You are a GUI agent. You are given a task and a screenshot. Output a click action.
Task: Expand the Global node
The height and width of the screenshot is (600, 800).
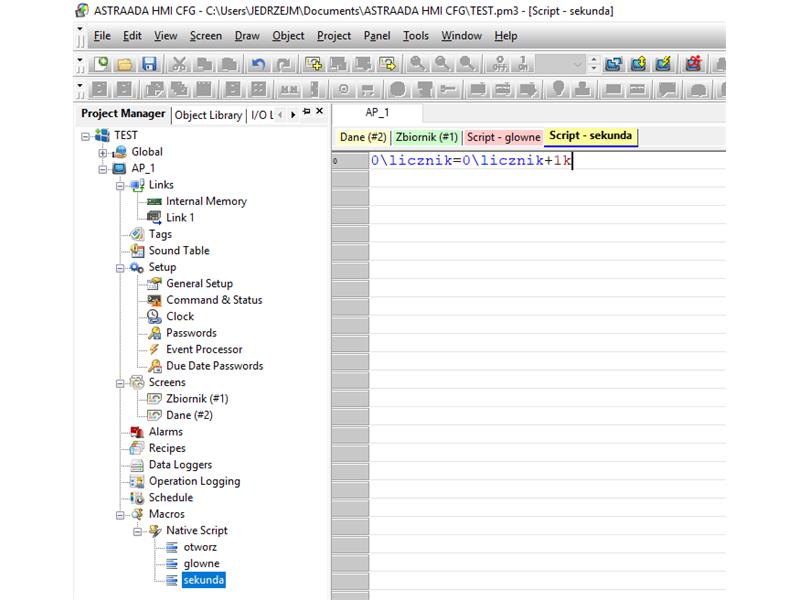(x=103, y=153)
